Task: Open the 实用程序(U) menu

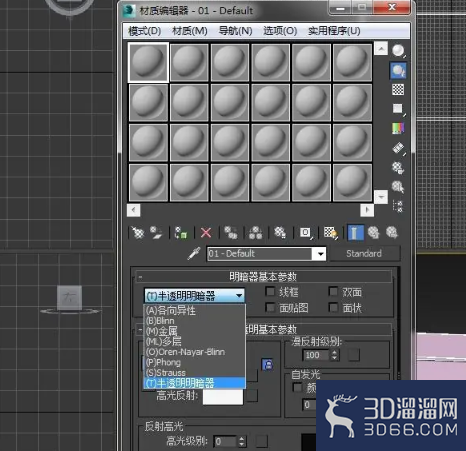Action: 334,31
